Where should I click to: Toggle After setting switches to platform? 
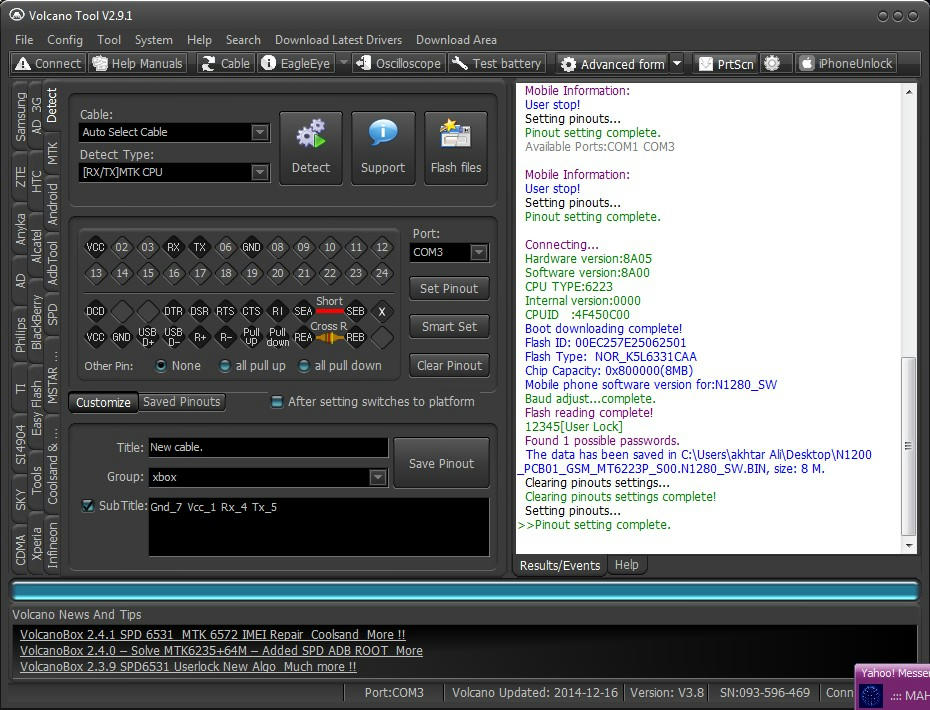click(x=276, y=402)
